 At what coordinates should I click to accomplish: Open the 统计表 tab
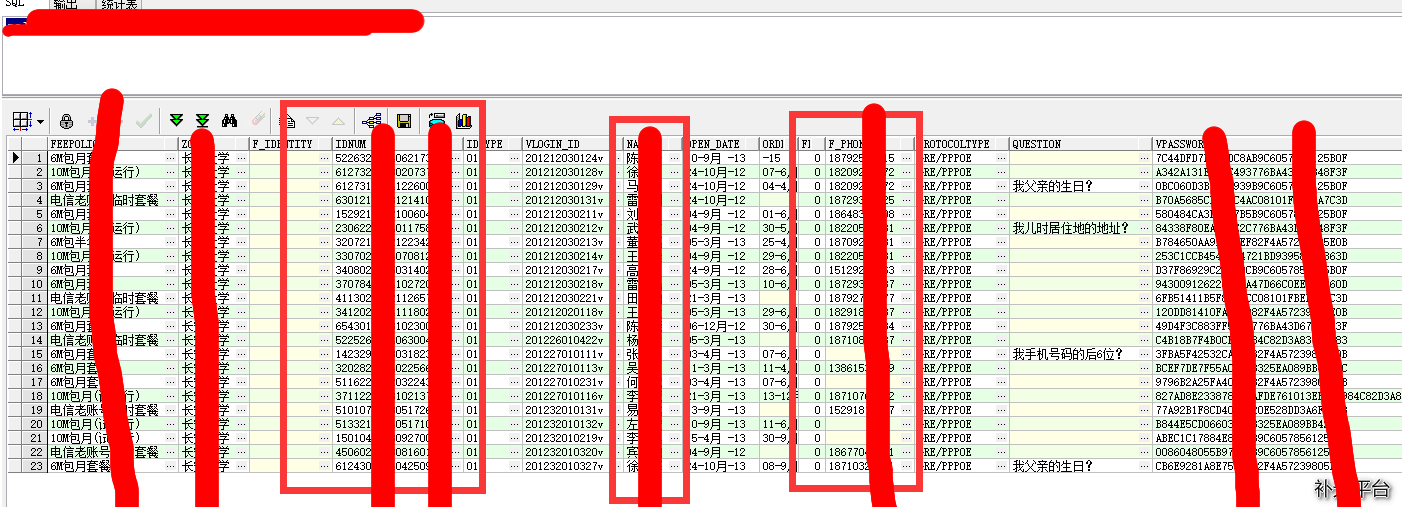(120, 5)
